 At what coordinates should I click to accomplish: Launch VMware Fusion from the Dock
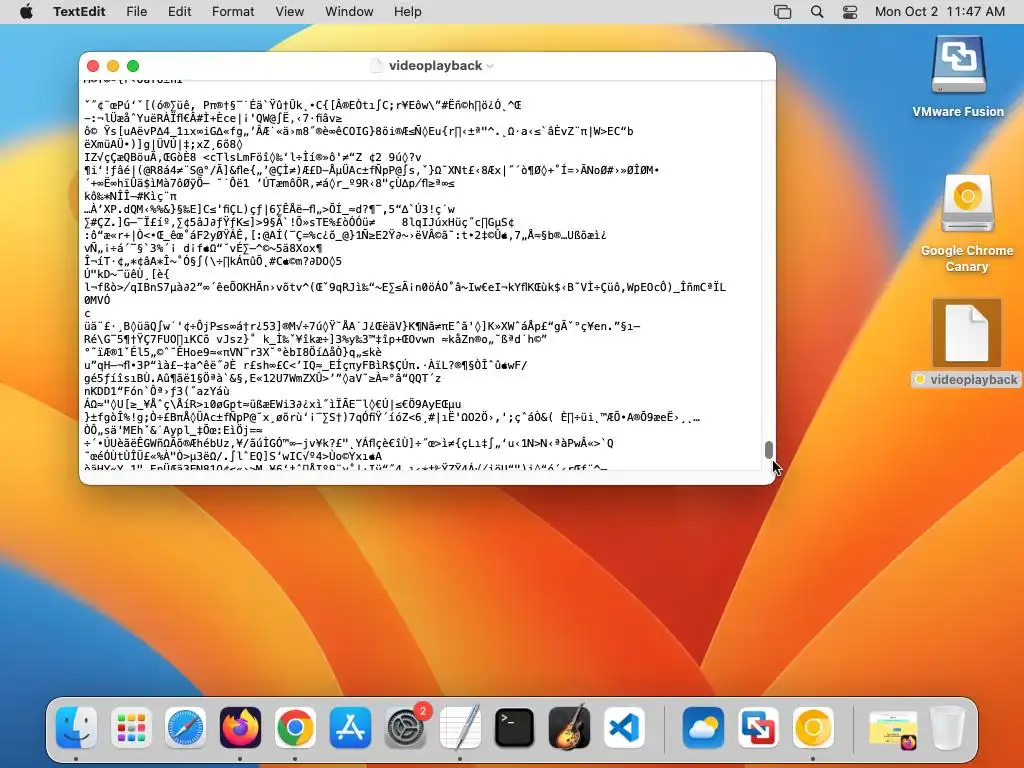click(x=758, y=728)
